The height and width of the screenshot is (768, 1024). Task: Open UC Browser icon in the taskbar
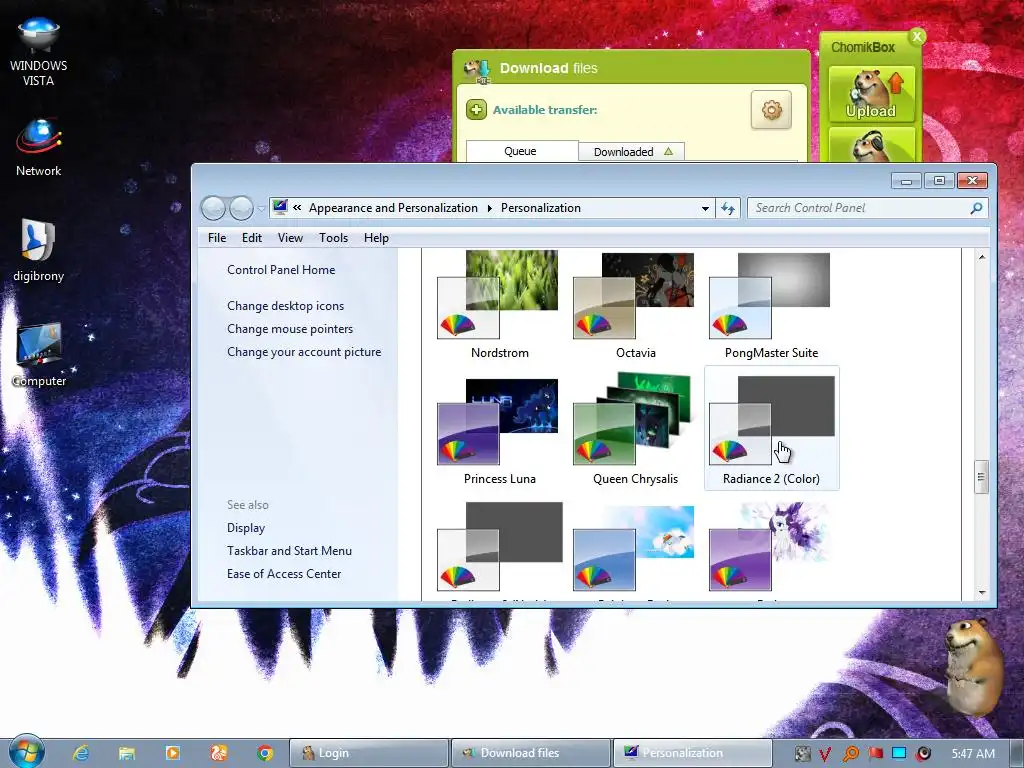click(219, 753)
